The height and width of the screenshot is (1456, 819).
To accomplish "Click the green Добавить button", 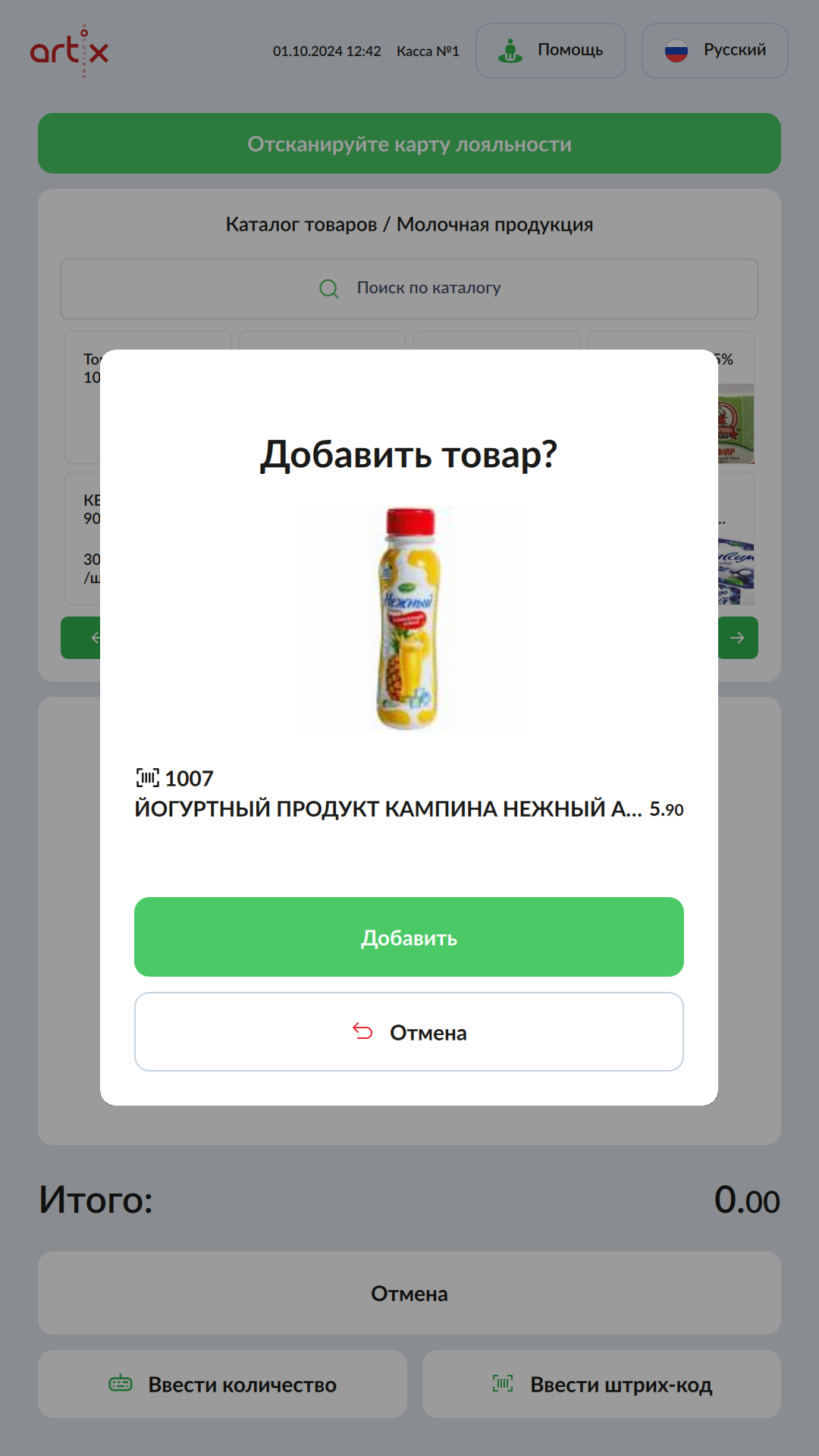I will [x=409, y=937].
